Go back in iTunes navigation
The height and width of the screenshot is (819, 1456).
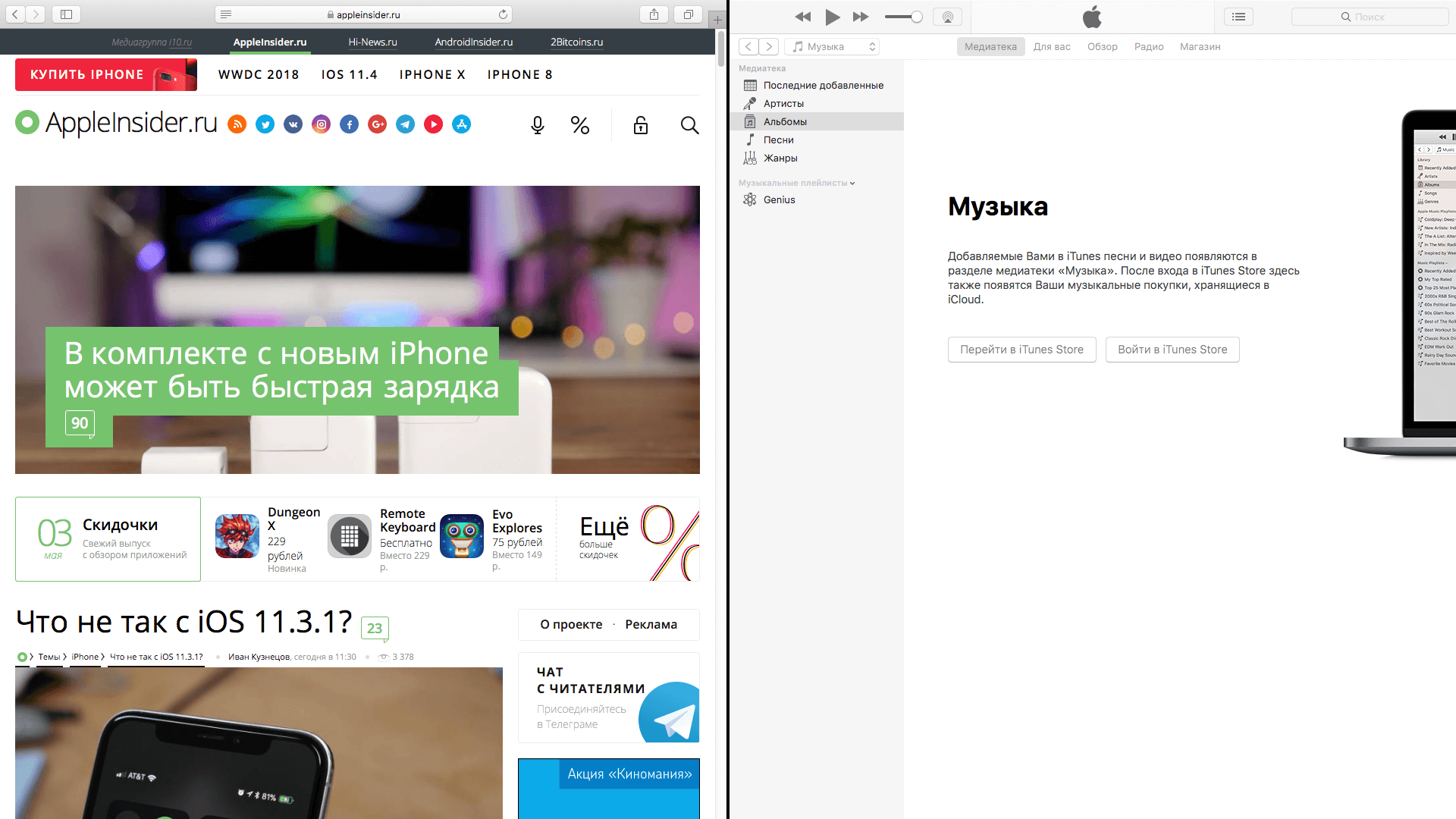pos(748,46)
